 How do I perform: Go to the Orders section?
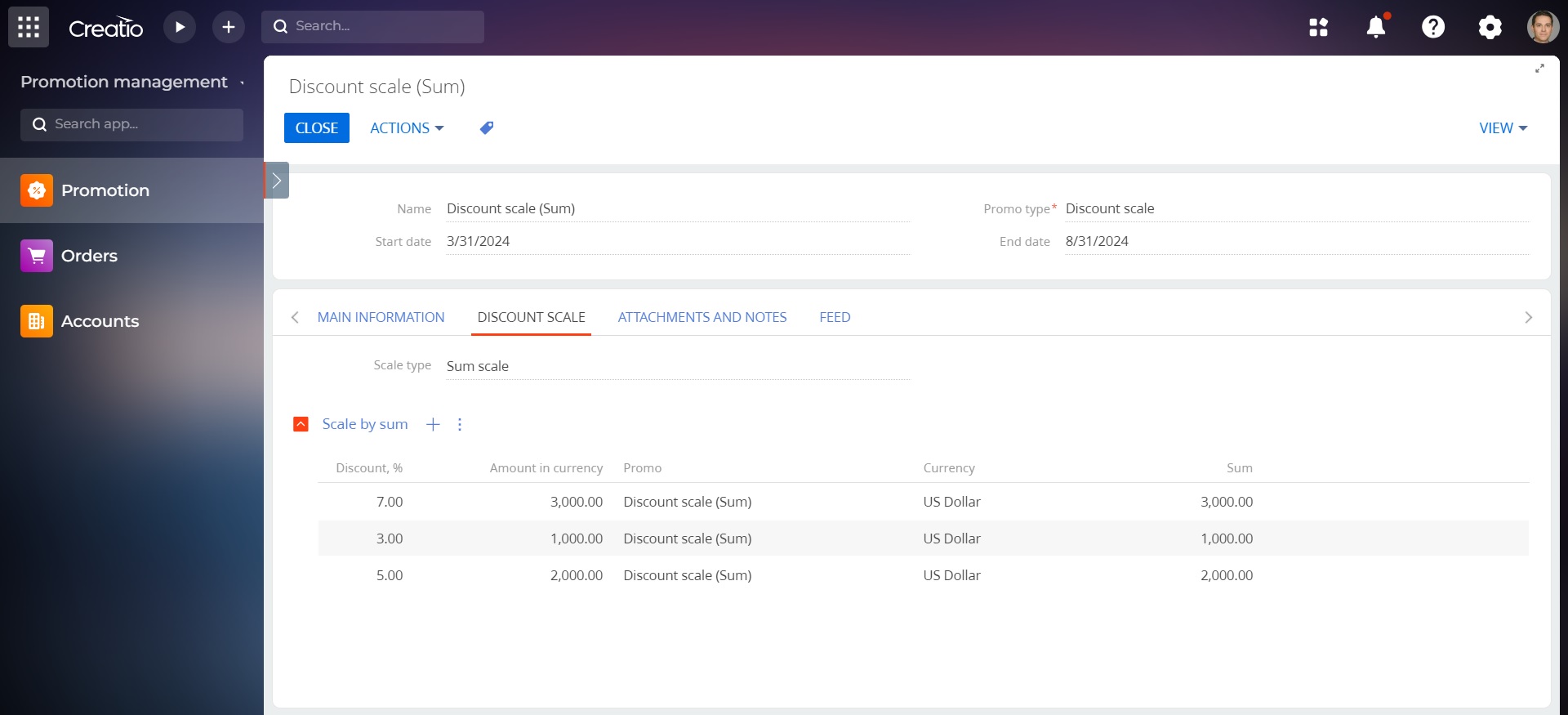pyautogui.click(x=131, y=256)
